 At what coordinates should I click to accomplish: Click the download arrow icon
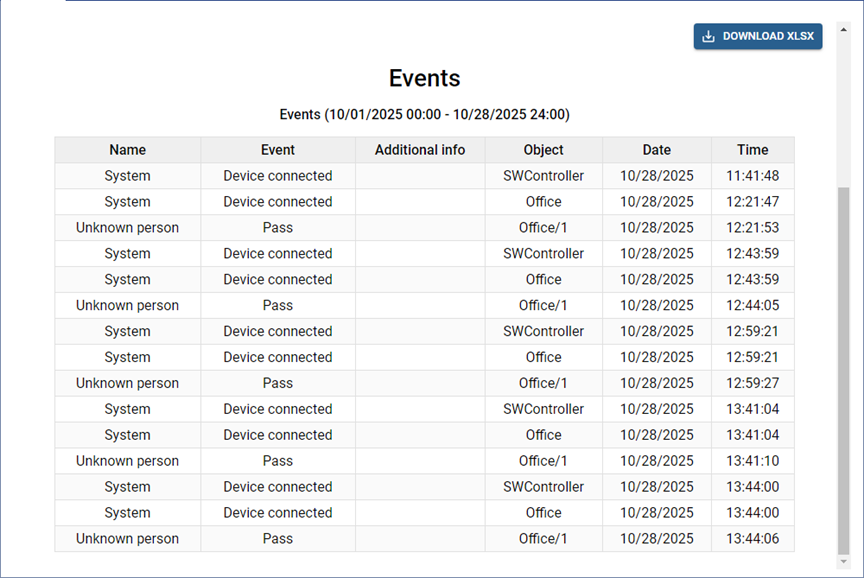708,37
